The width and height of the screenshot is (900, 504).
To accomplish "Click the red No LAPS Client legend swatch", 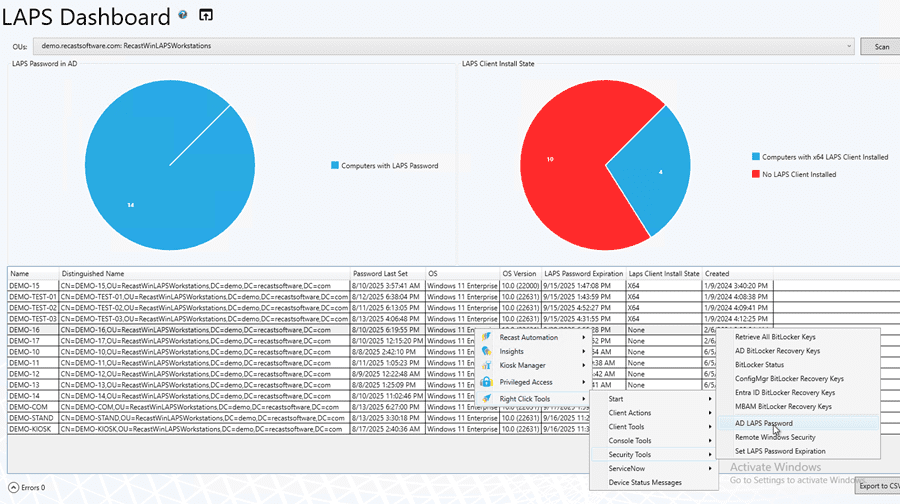I will pyautogui.click(x=755, y=174).
